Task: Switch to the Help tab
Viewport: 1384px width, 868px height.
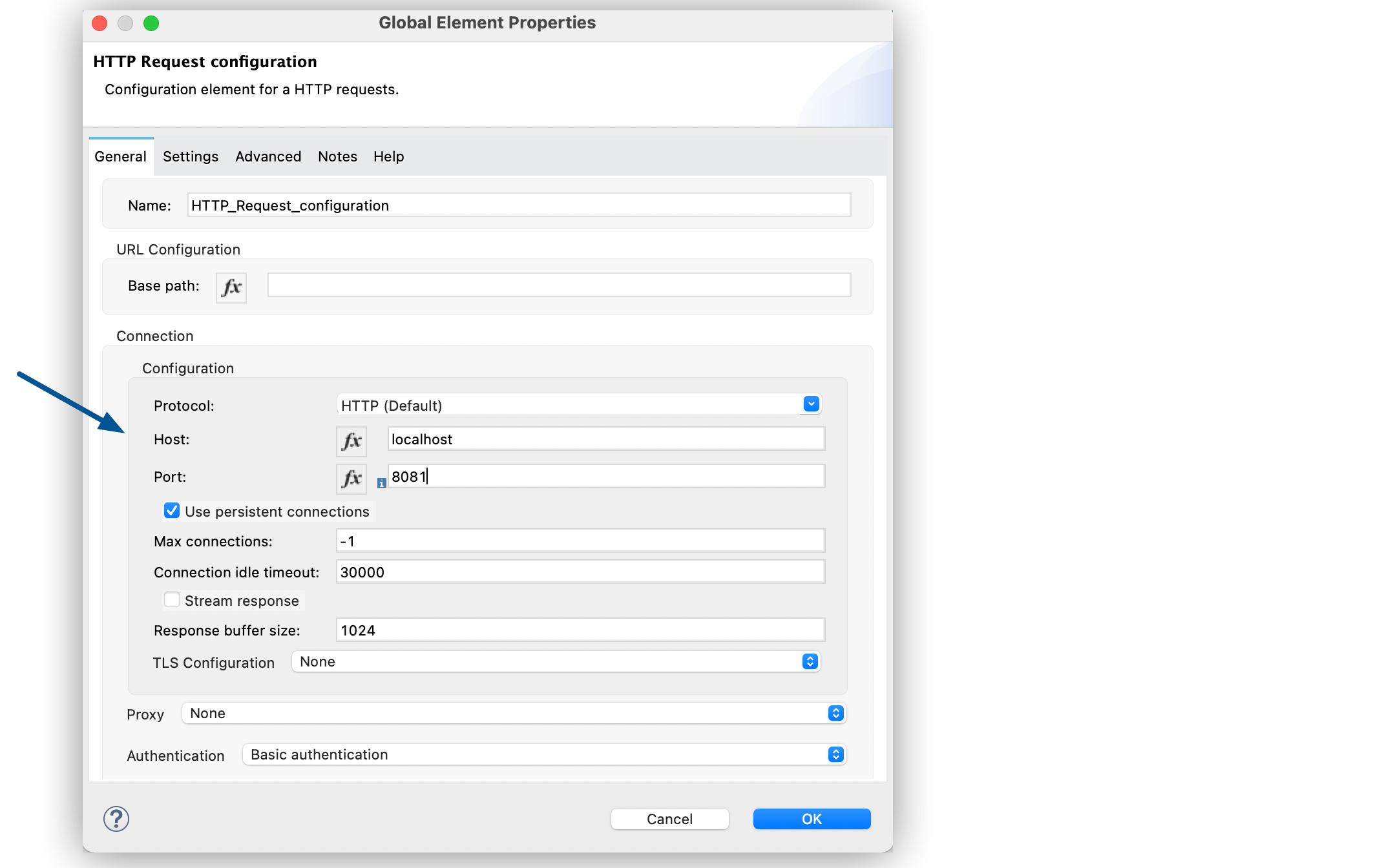Action: 388,156
